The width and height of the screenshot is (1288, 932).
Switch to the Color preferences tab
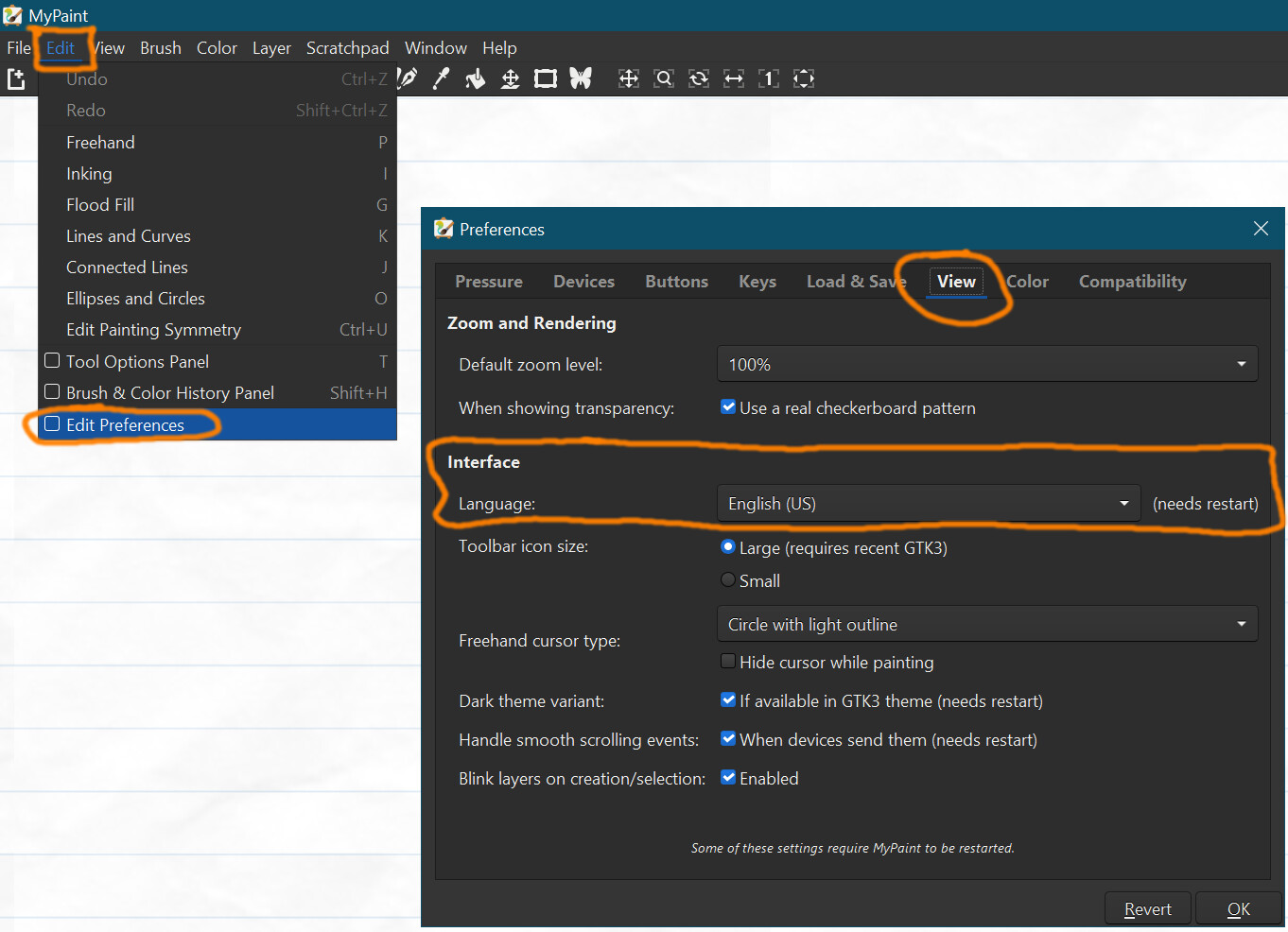click(1027, 281)
